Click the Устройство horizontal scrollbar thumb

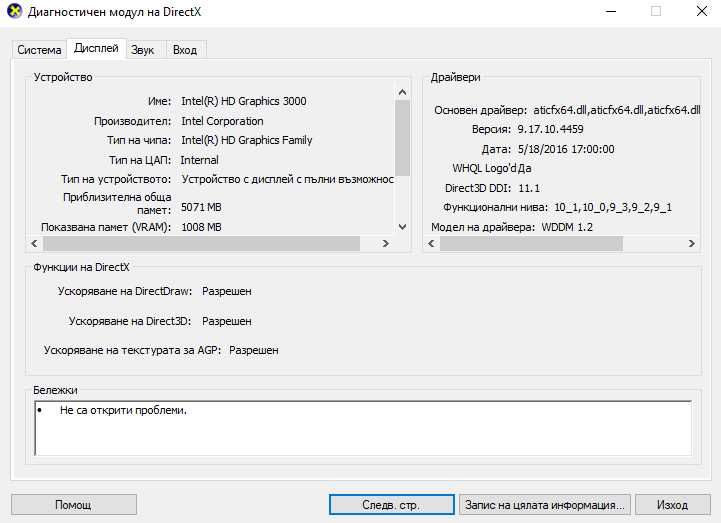pyautogui.click(x=201, y=243)
